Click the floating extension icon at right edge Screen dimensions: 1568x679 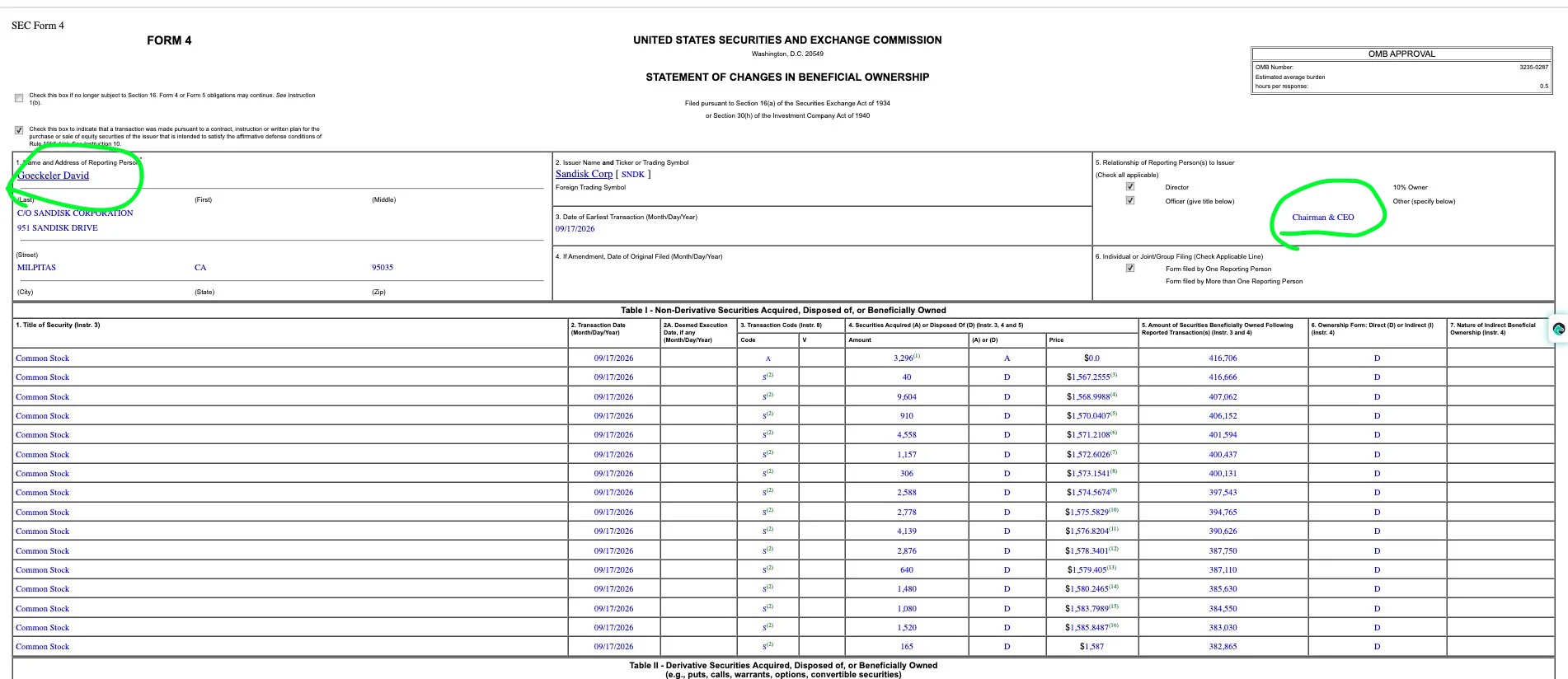coord(1559,329)
